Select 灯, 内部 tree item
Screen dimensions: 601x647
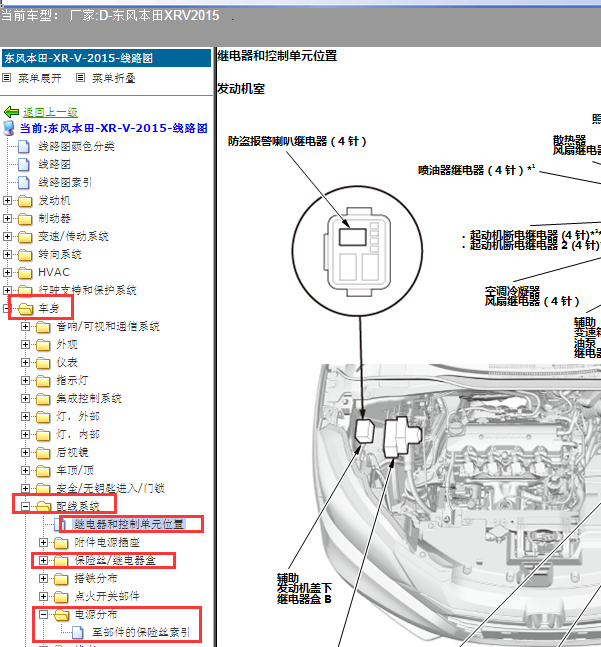78,434
